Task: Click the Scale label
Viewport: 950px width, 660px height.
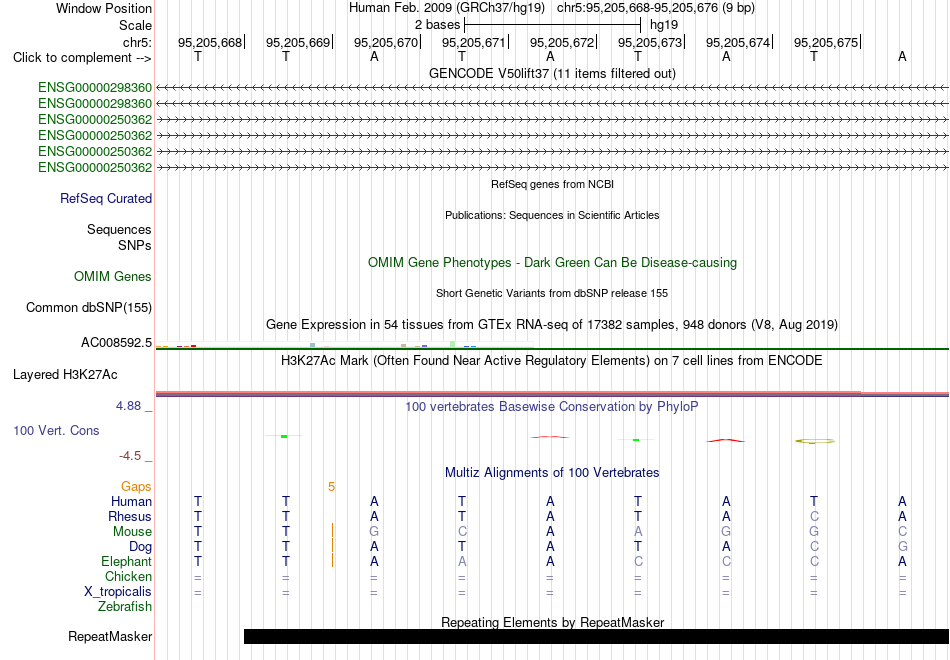Action: click(136, 25)
